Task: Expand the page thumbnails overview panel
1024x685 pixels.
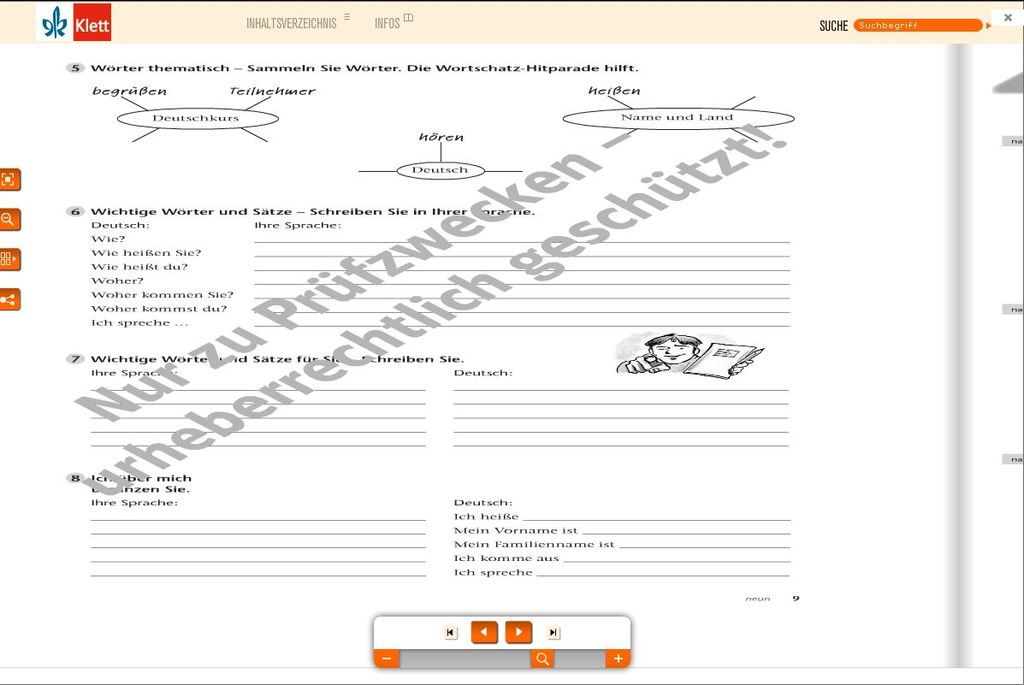Action: (9, 259)
